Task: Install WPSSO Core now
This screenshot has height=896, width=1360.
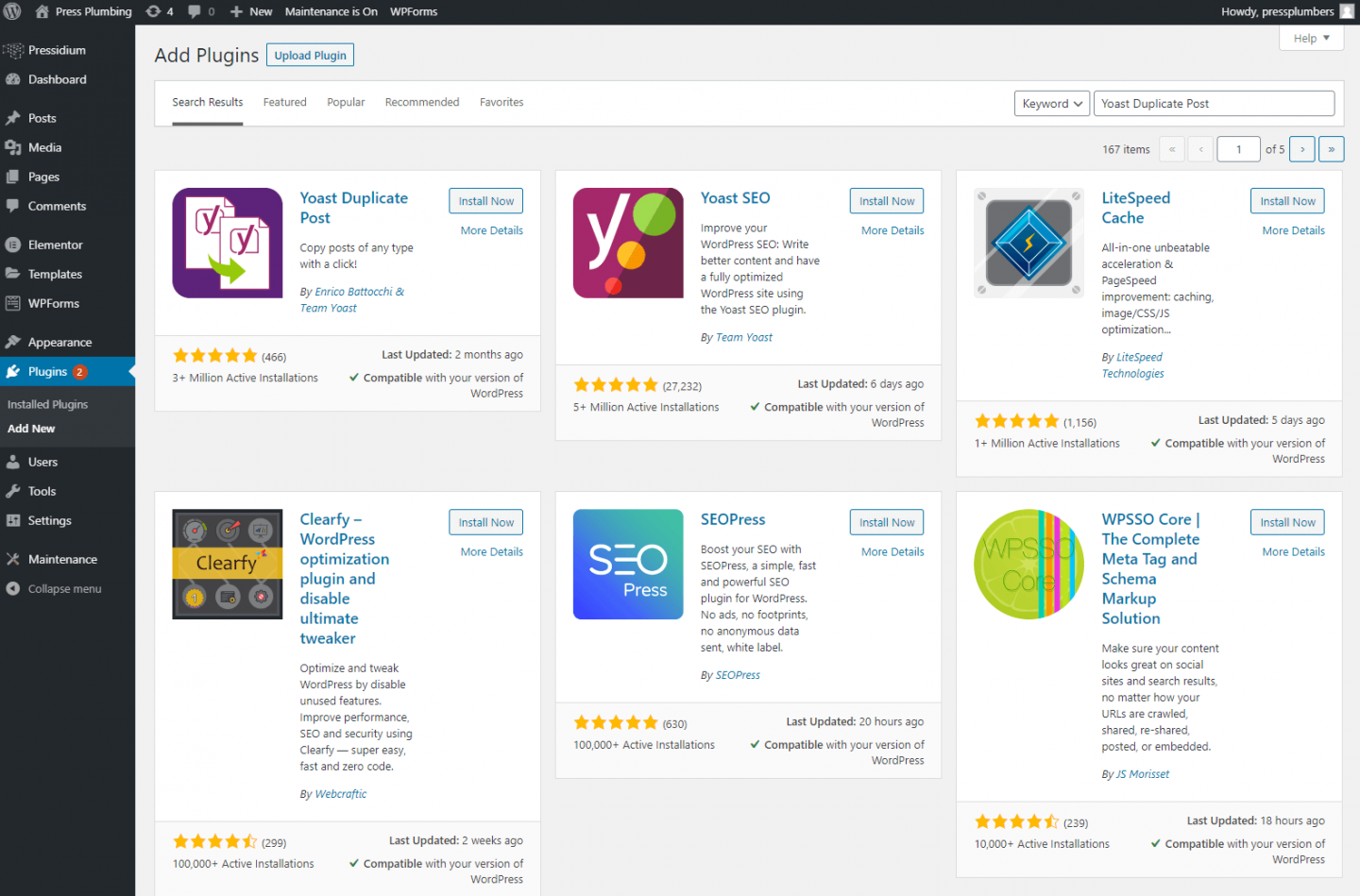Action: (x=1287, y=522)
